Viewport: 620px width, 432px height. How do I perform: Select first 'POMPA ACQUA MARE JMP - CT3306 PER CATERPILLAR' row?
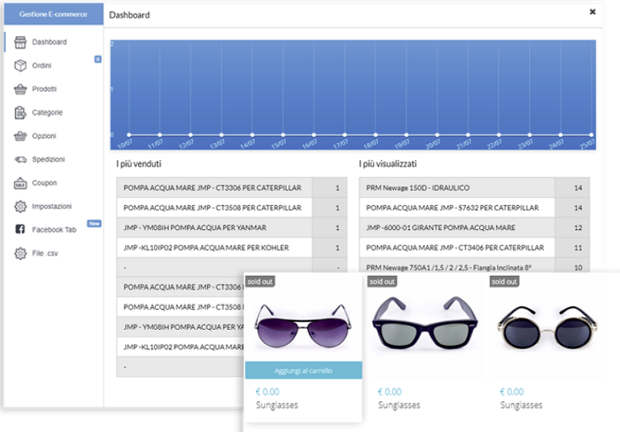click(232, 188)
